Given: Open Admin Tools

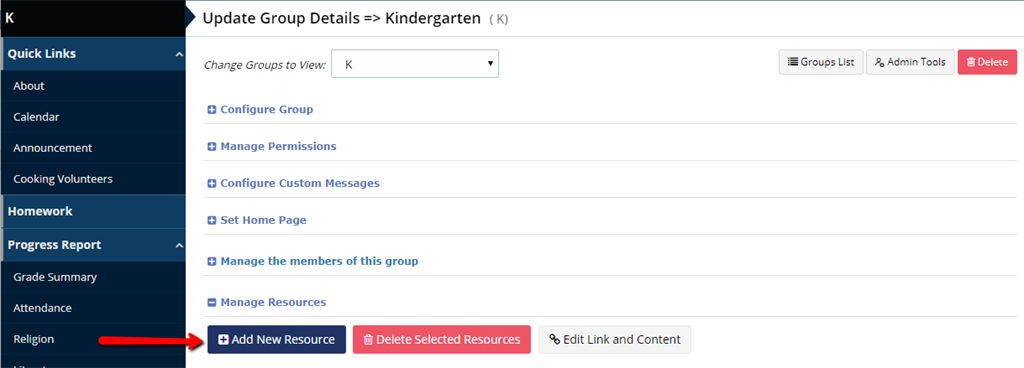Looking at the screenshot, I should click(910, 62).
